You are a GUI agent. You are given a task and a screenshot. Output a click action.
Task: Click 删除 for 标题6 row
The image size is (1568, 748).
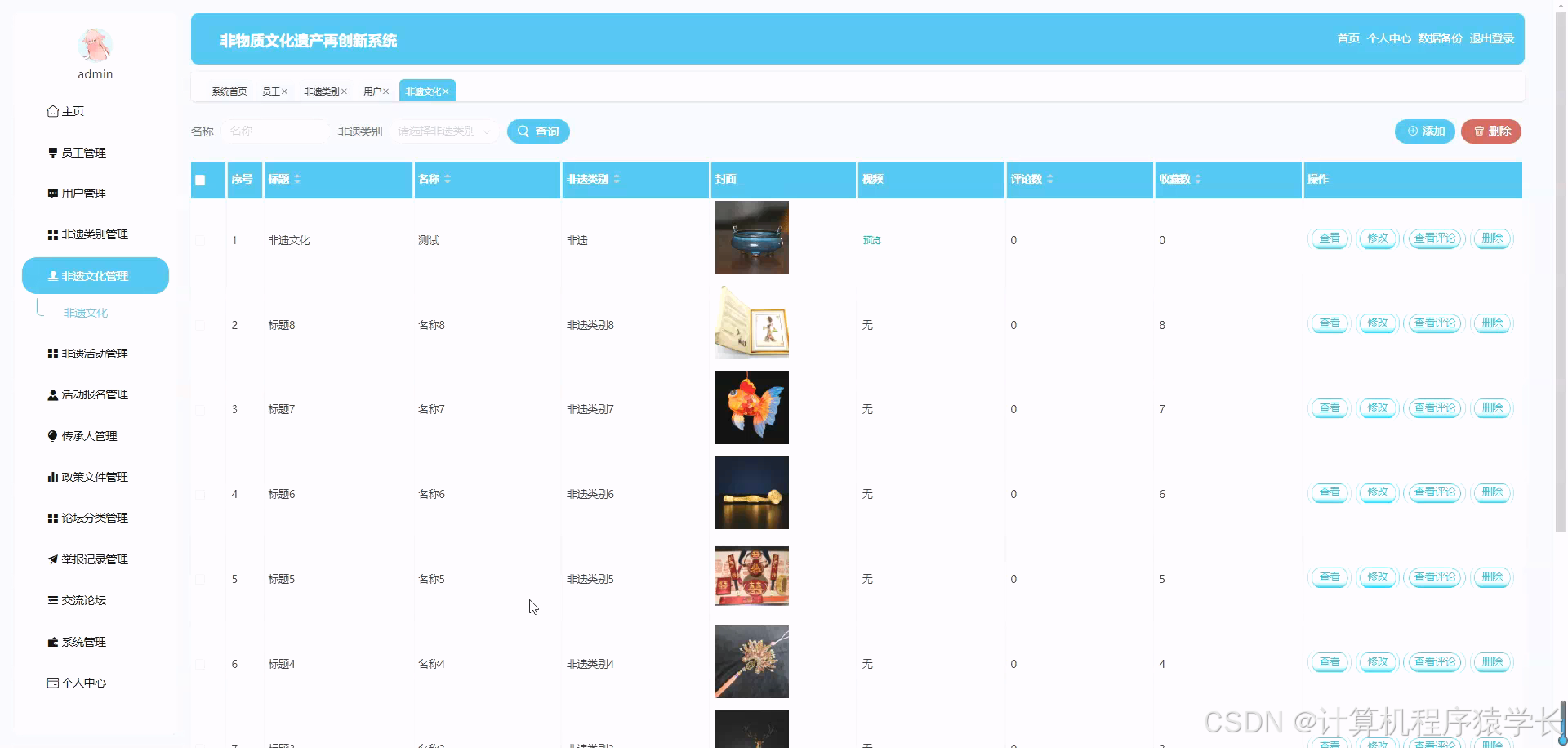tap(1492, 492)
